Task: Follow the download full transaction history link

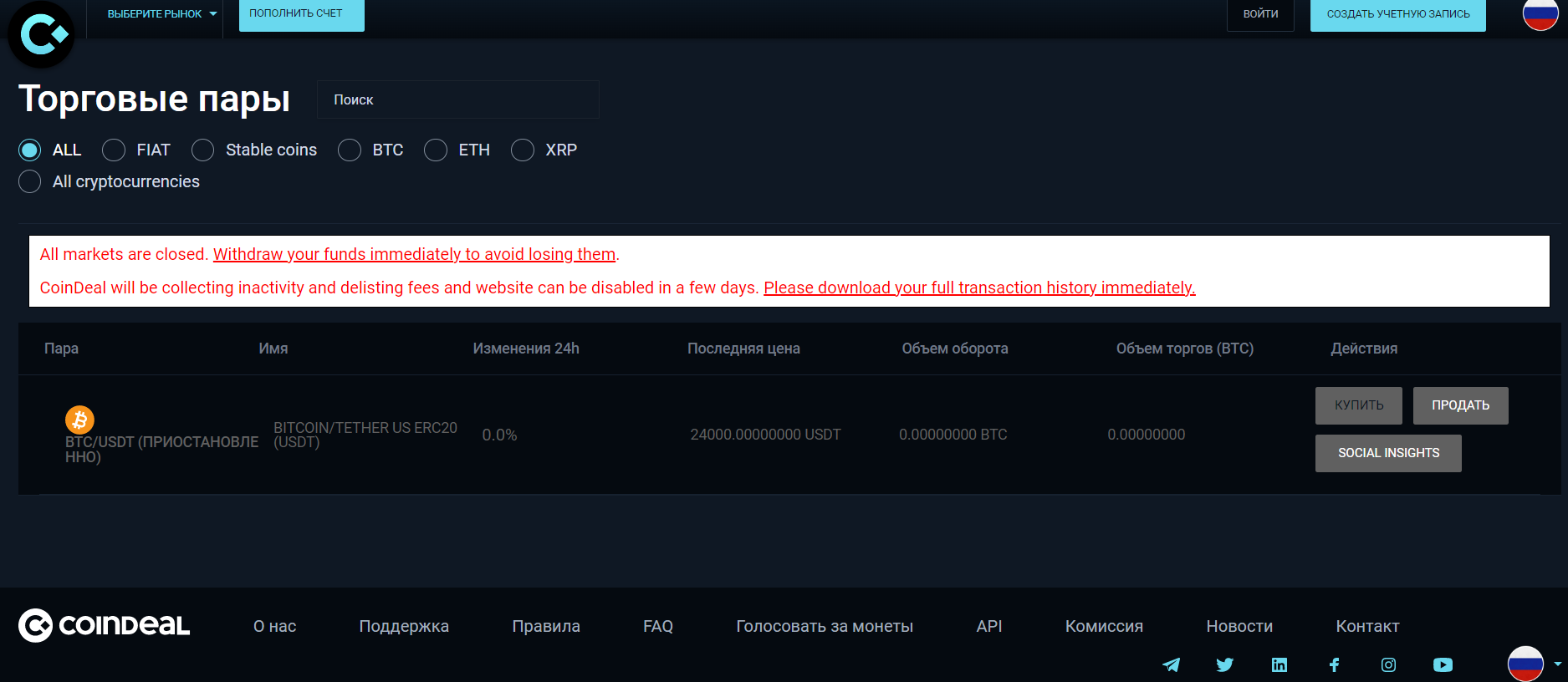Action: 979,288
